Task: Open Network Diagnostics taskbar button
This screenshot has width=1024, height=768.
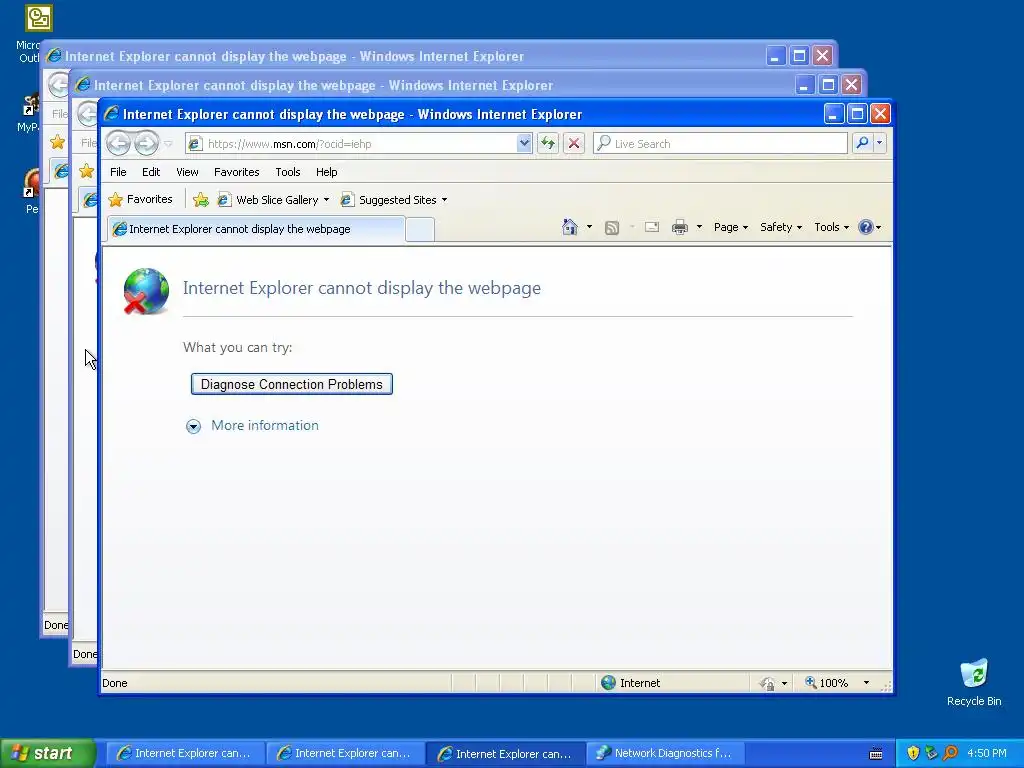Action: click(666, 753)
